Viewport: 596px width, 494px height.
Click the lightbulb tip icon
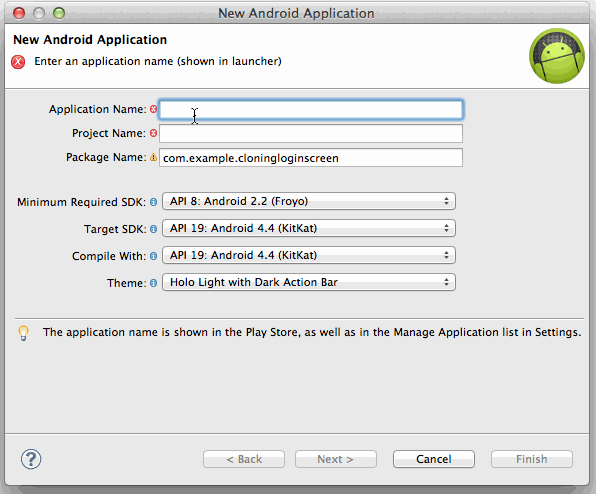click(x=24, y=333)
